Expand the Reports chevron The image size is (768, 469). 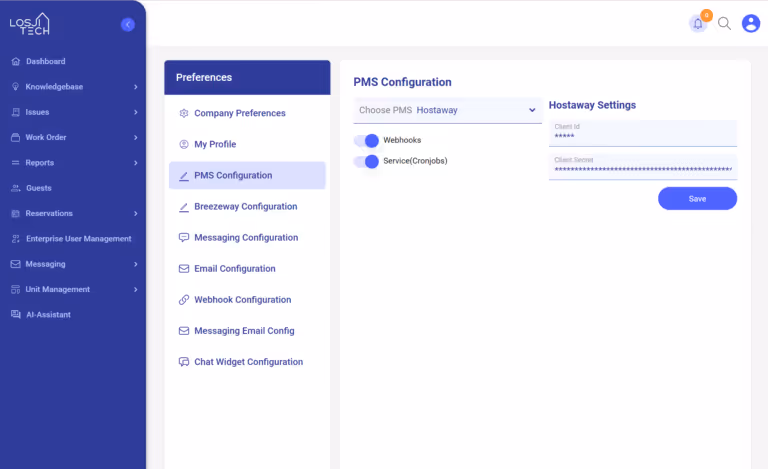click(x=136, y=163)
